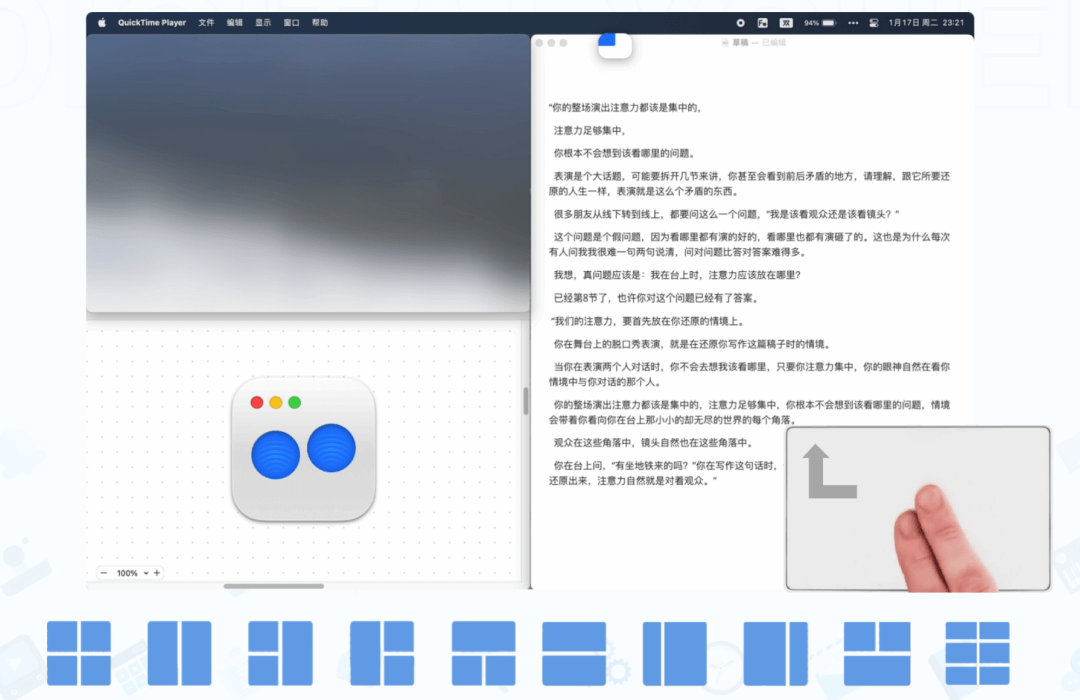Click the battery status icon showing 94%
1080x700 pixels.
(x=820, y=22)
